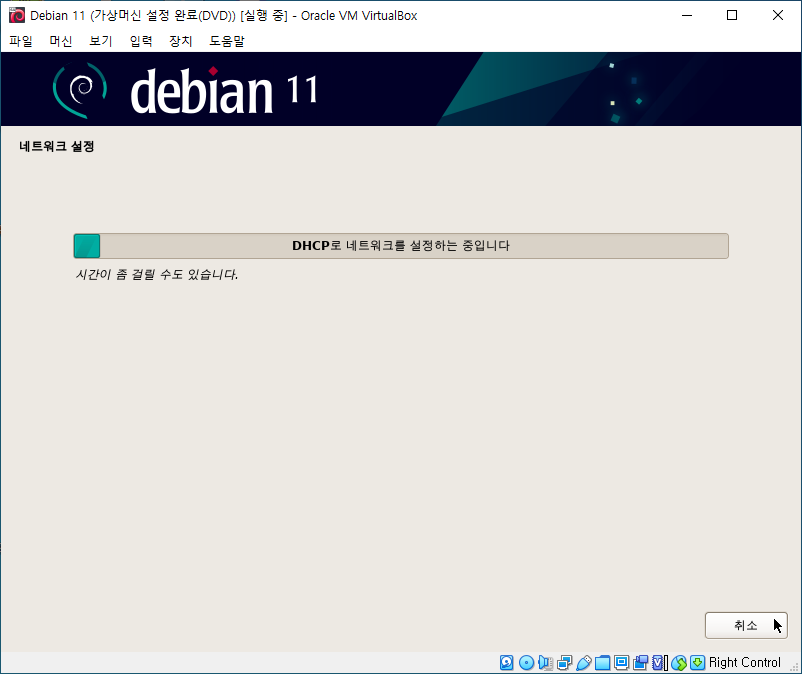Minimize the VirtualBox window
Image resolution: width=802 pixels, height=674 pixels.
coord(687,15)
